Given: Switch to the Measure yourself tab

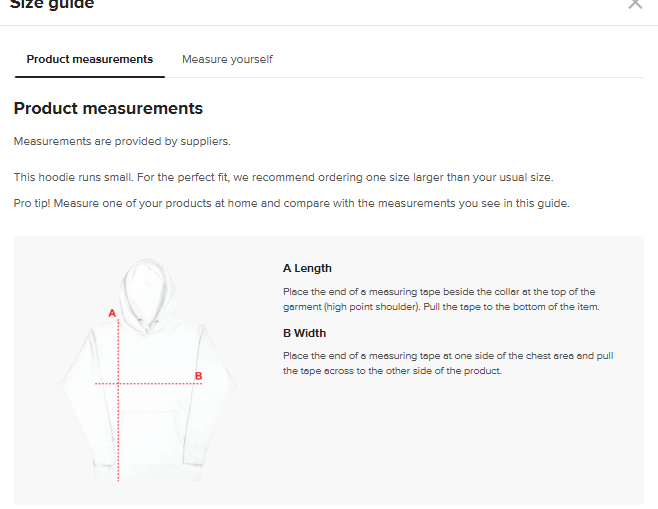Looking at the screenshot, I should tap(227, 60).
